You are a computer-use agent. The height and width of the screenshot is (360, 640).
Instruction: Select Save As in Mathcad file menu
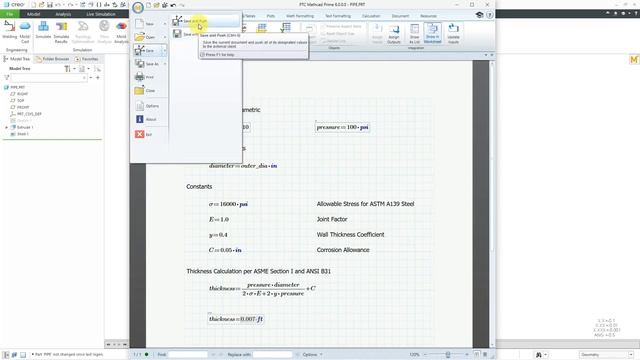[x=149, y=64]
